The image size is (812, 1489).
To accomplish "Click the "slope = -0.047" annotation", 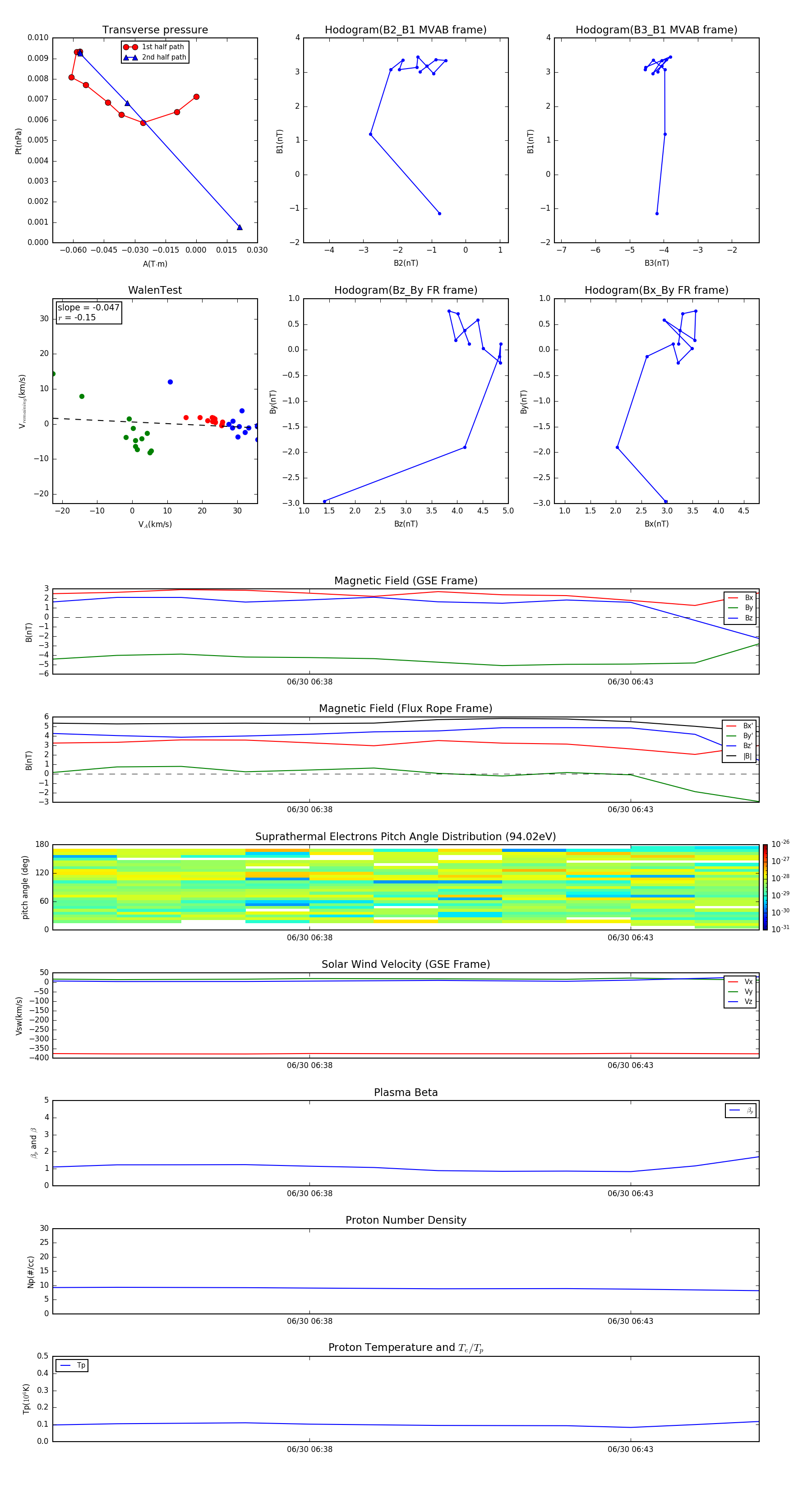I will coord(88,308).
